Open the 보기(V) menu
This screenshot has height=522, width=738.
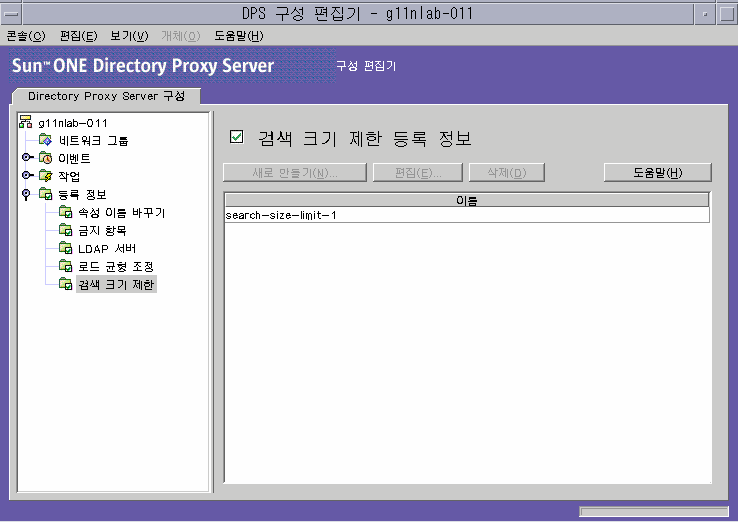tap(129, 36)
